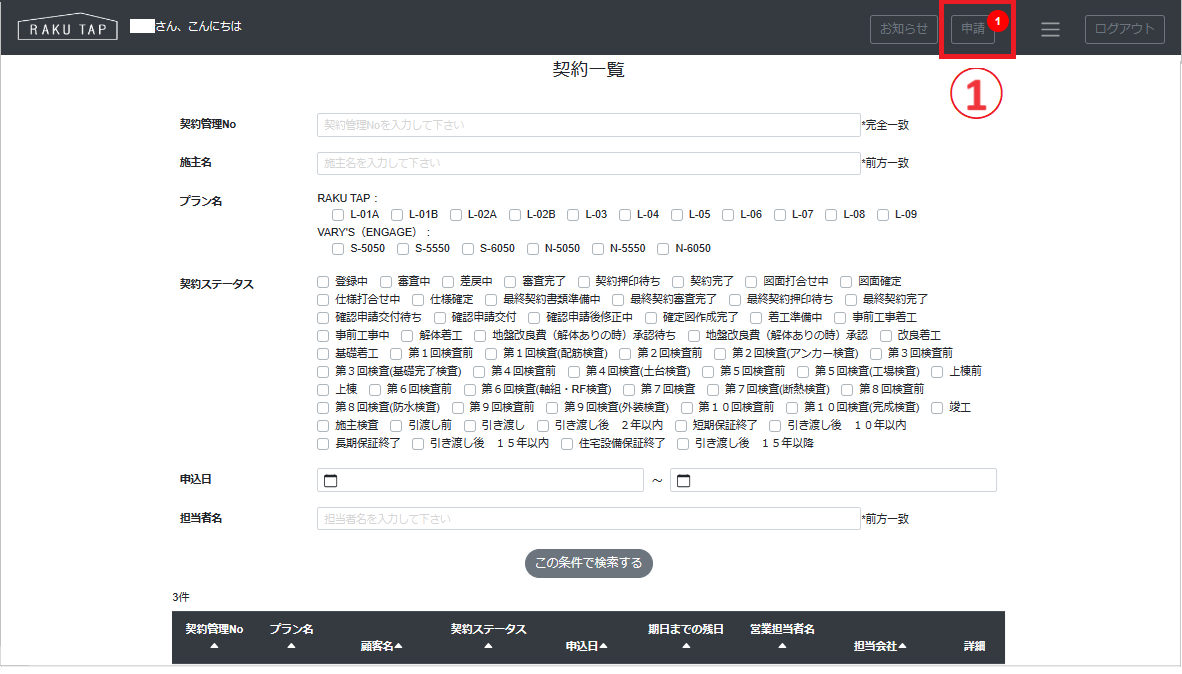This screenshot has width=1182, height=674.
Task: Enable the 最終契約完了 status checkbox
Action: pyautogui.click(x=851, y=300)
